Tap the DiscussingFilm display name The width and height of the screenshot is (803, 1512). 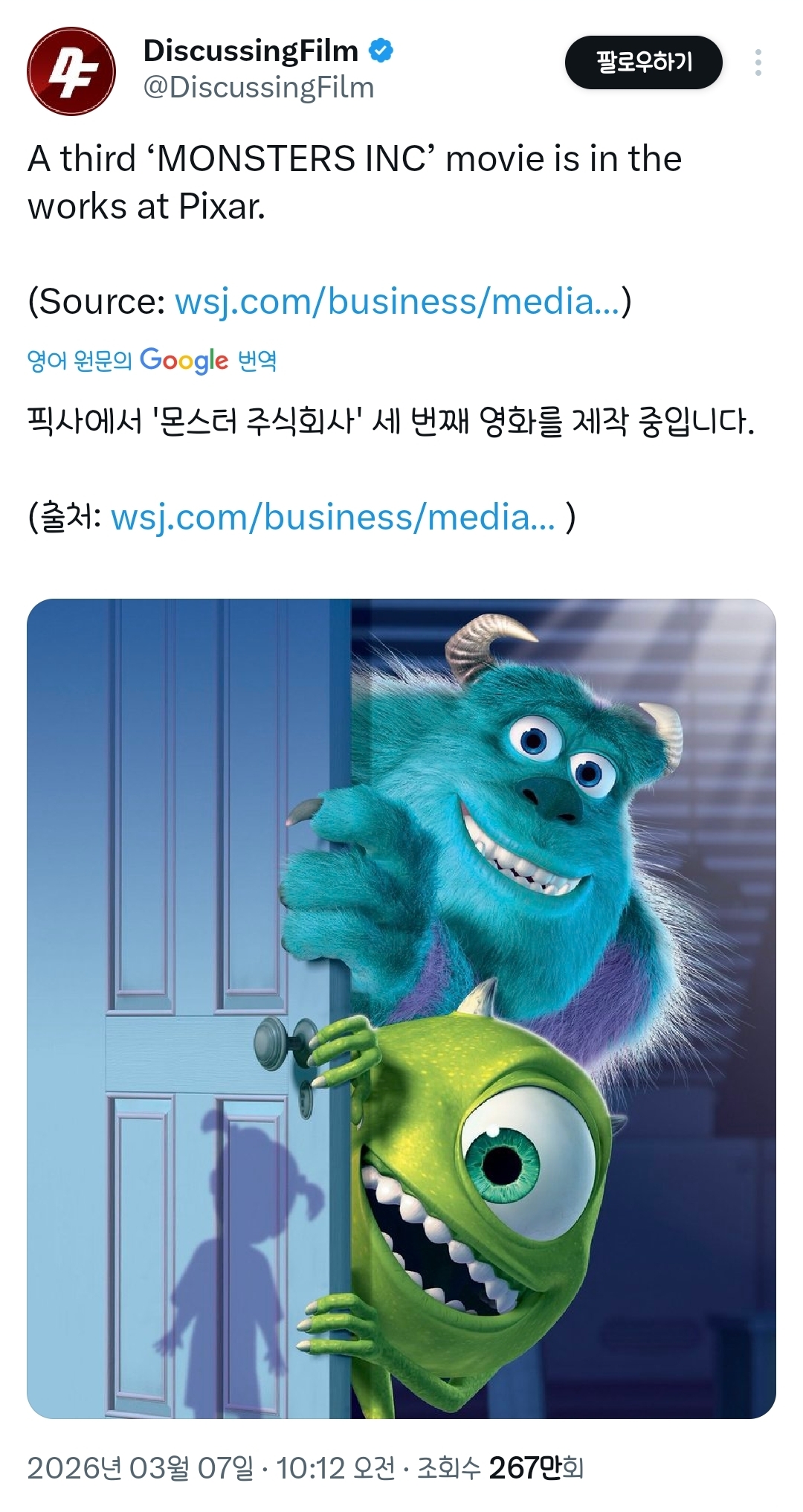251,51
